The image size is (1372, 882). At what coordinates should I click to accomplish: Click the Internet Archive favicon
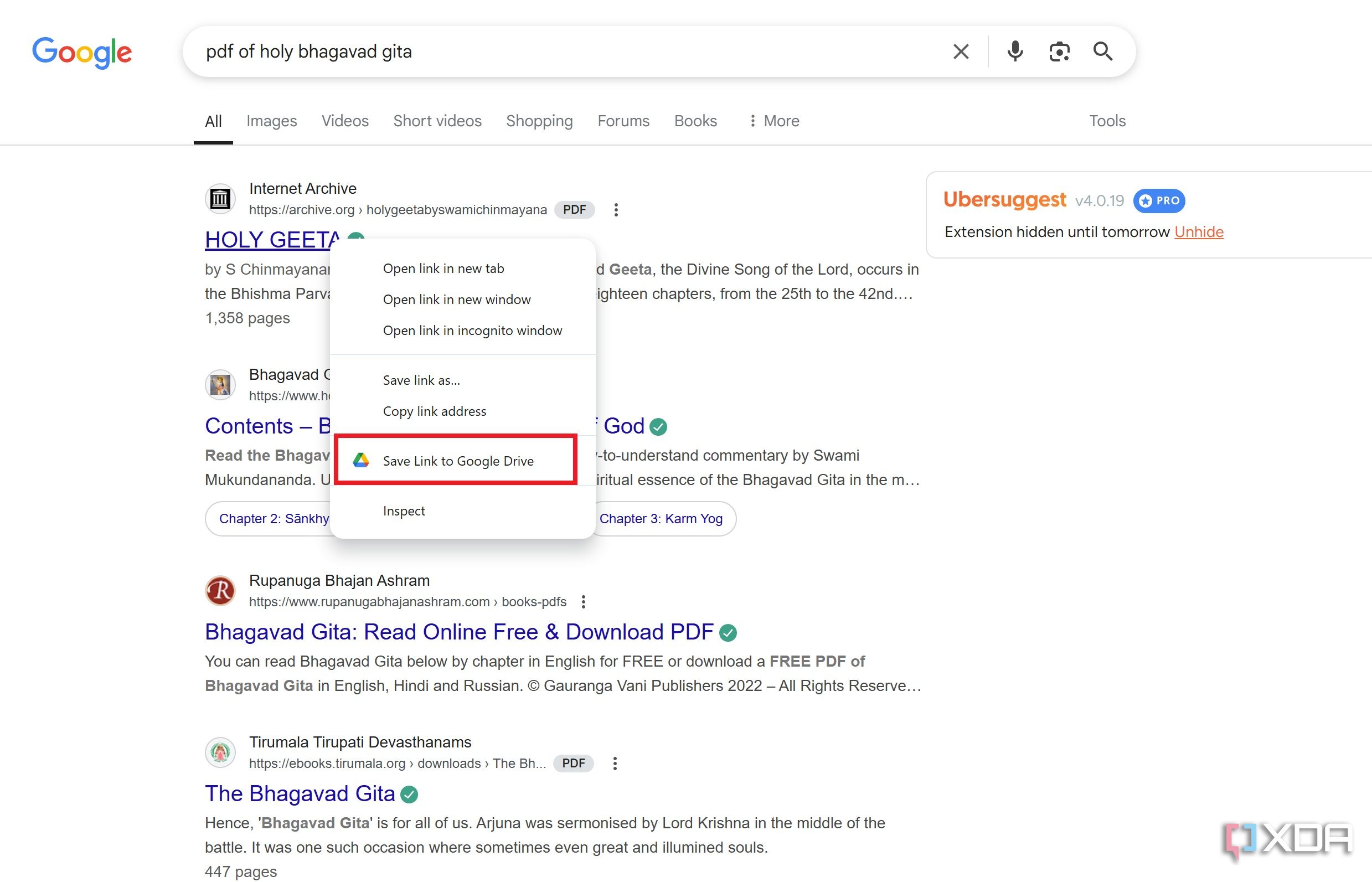pos(220,199)
